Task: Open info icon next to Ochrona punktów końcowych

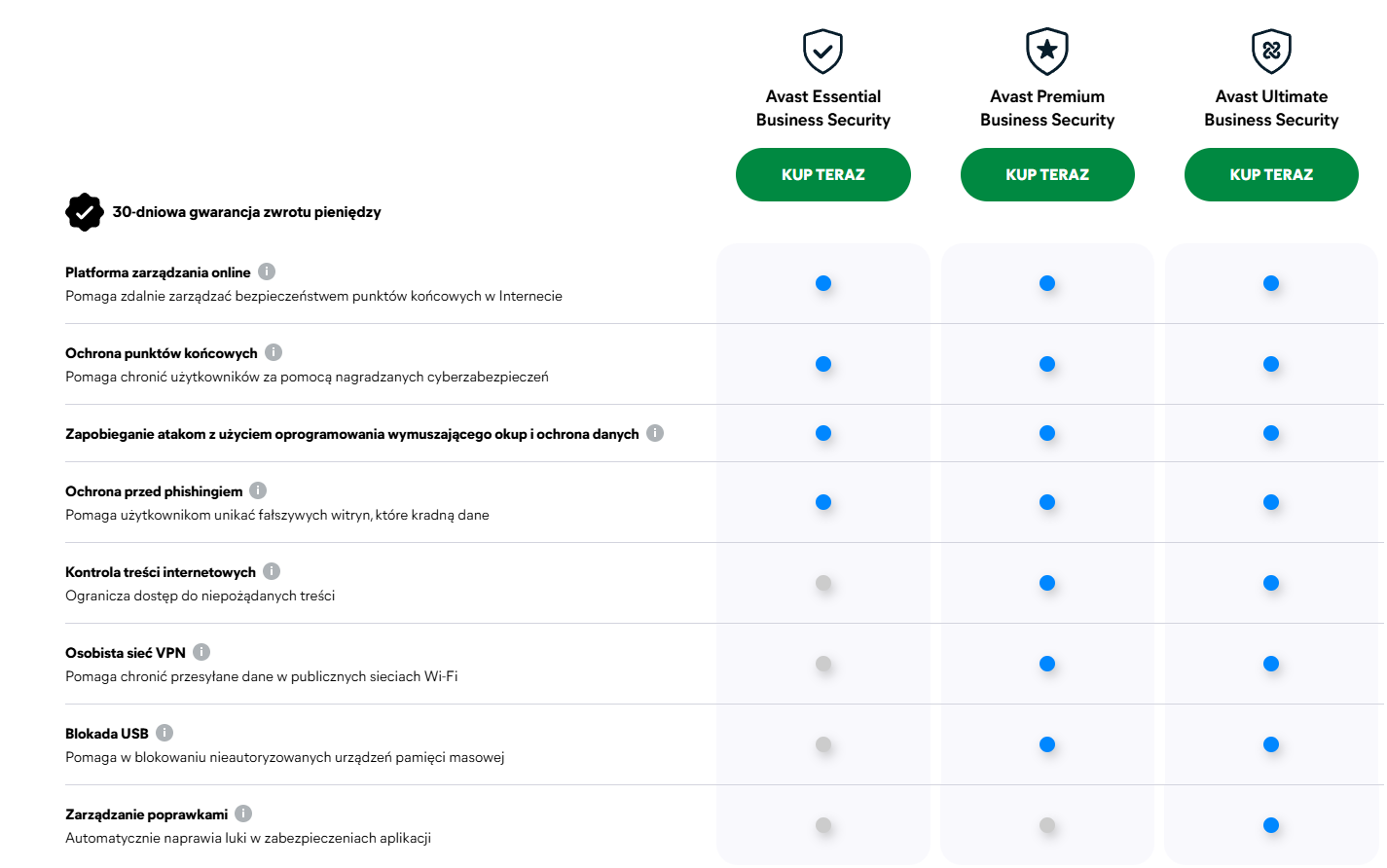Action: (274, 352)
